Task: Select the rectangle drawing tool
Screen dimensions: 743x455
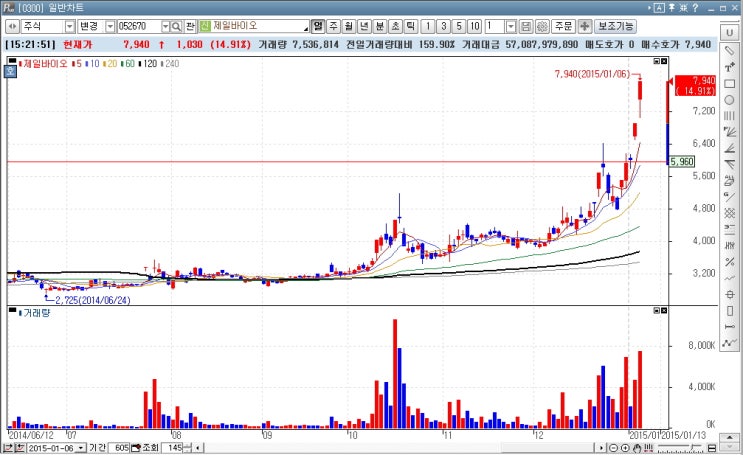Action: click(730, 84)
